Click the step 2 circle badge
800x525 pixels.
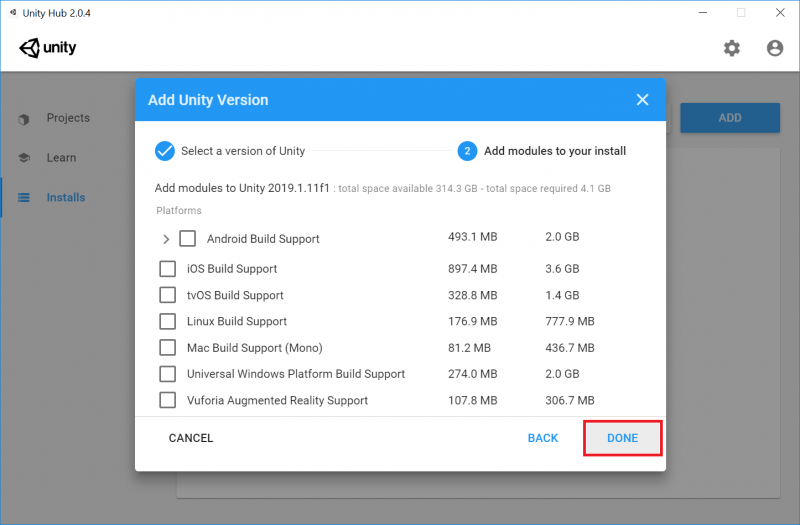(x=467, y=151)
